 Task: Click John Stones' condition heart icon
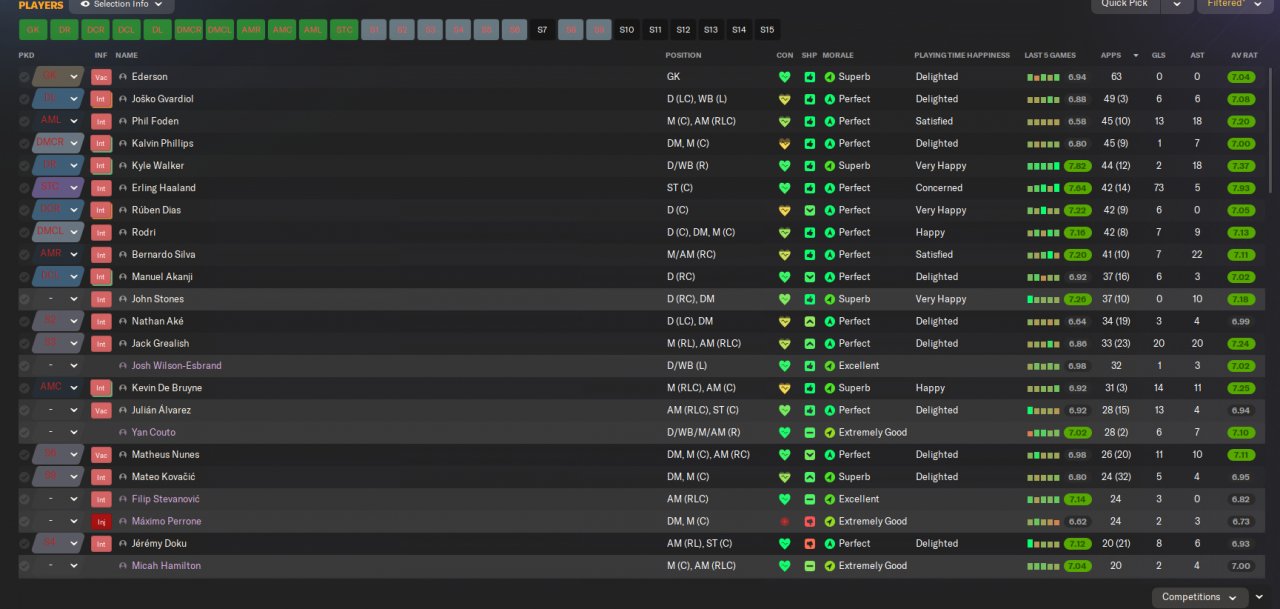pyautogui.click(x=784, y=299)
